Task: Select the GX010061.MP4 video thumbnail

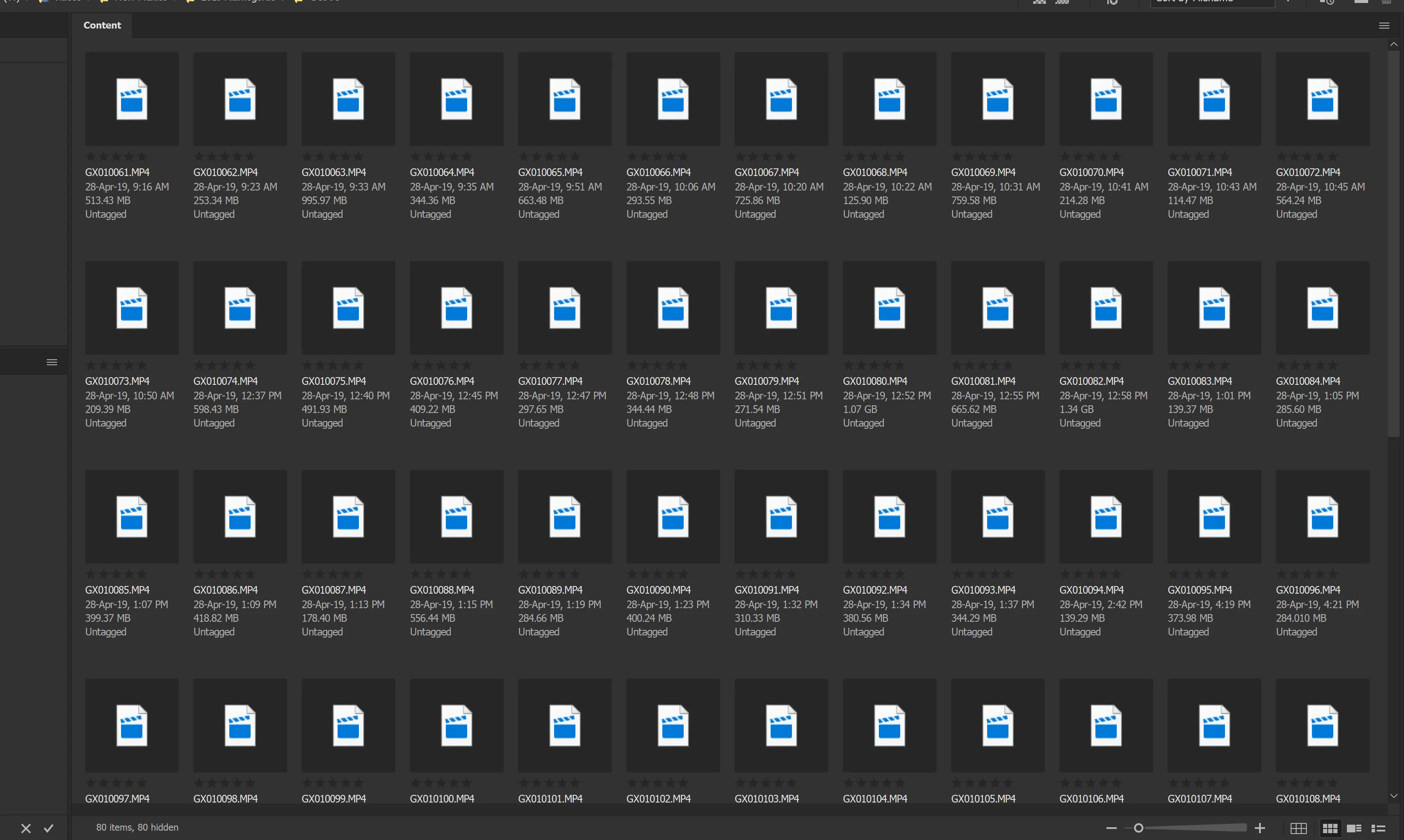Action: coord(131,99)
